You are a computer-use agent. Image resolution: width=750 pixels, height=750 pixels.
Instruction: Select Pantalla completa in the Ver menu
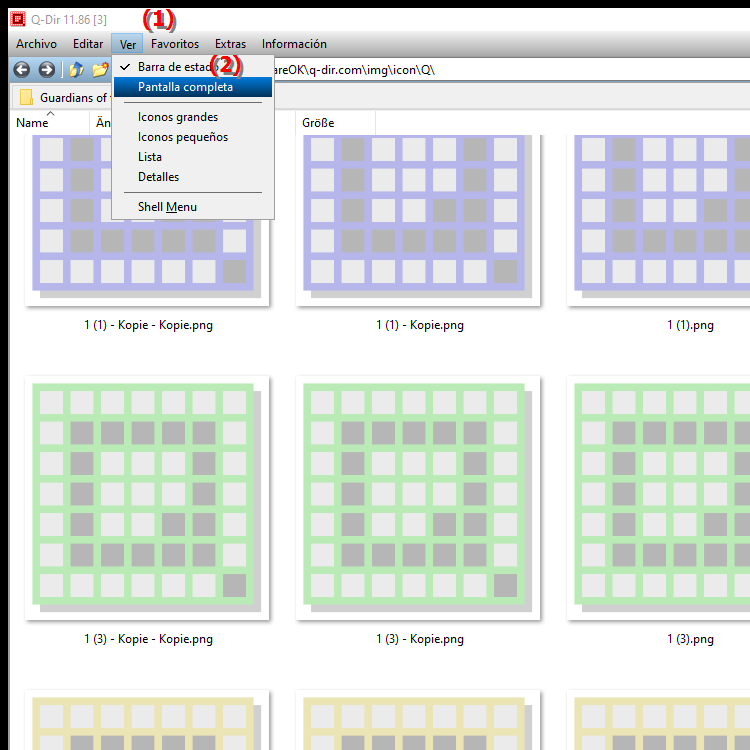(193, 87)
